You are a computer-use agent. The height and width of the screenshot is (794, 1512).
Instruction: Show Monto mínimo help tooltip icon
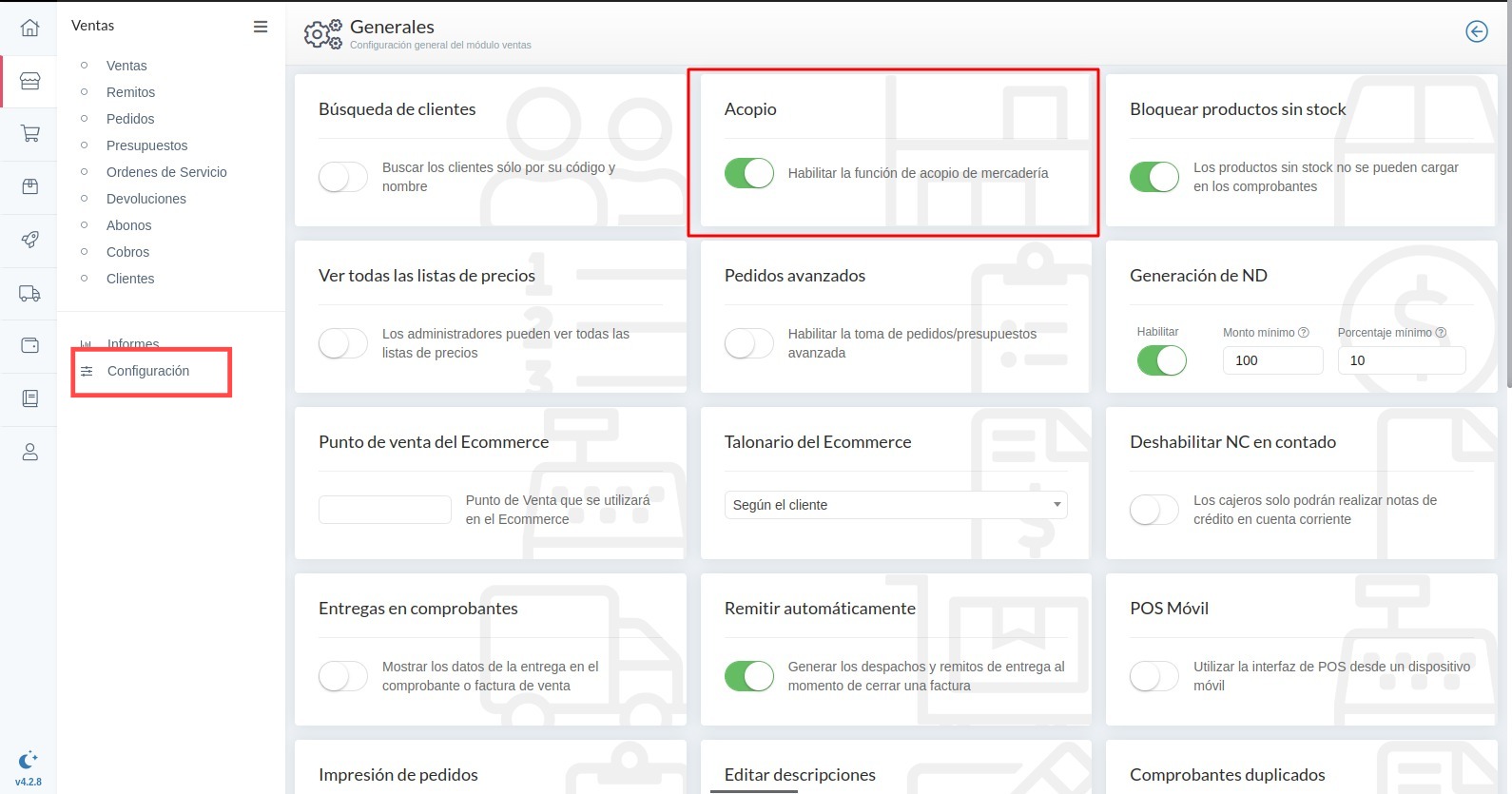coord(1304,333)
